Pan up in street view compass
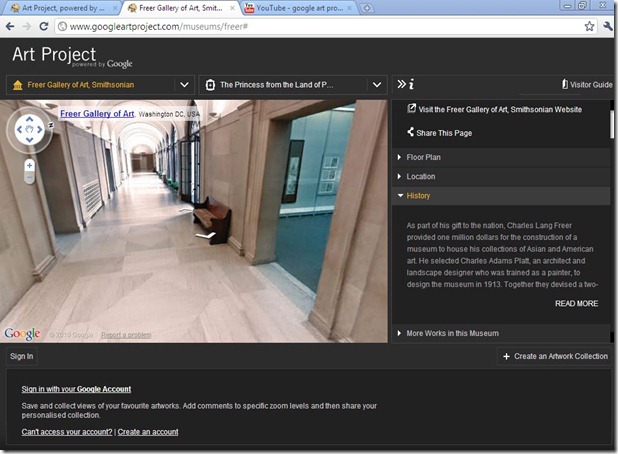This screenshot has height=454, width=618. tap(30, 119)
